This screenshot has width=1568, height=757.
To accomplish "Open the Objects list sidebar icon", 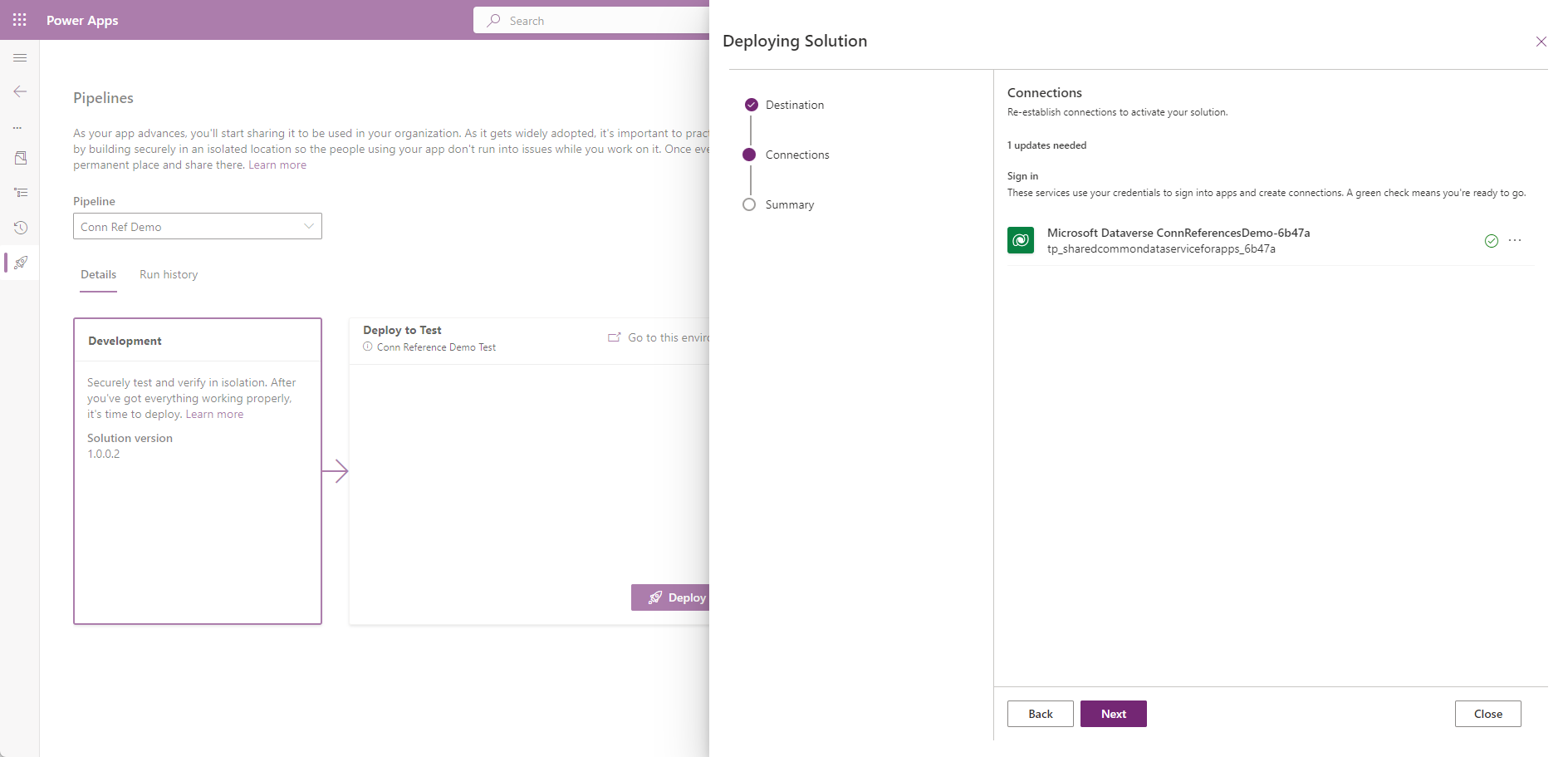I will (x=20, y=193).
